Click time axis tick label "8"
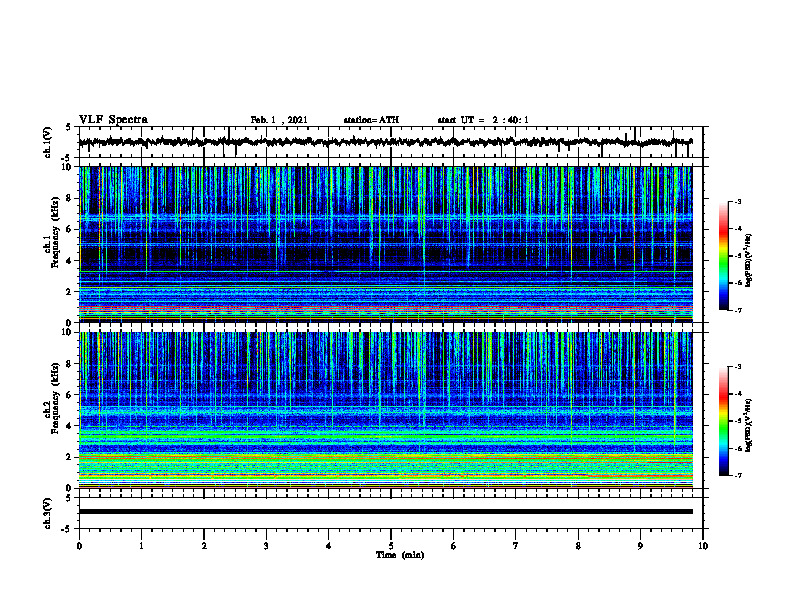The width and height of the screenshot is (792, 612). tap(578, 546)
